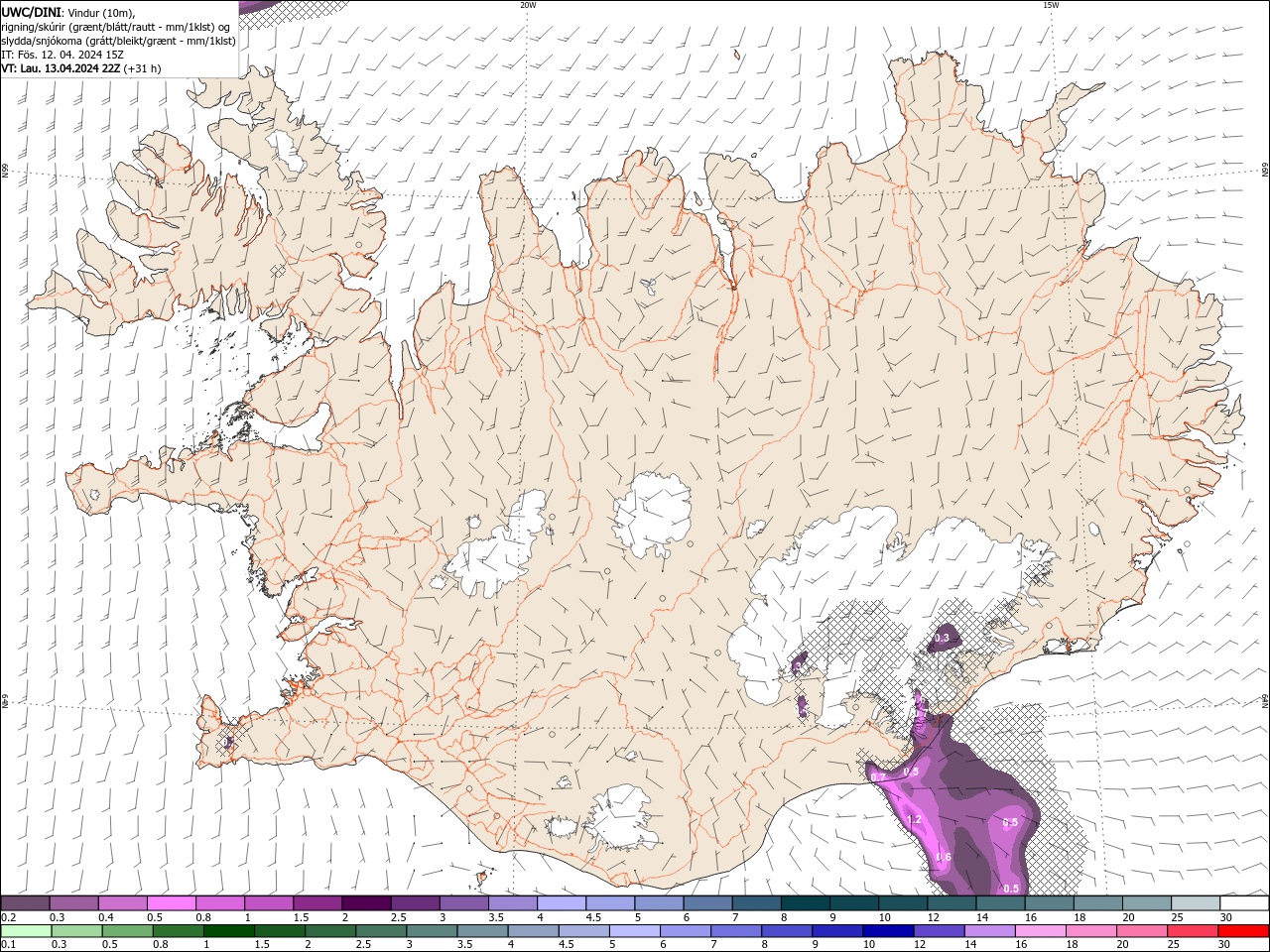Pick the upper legend swatch between 1 and 1.5
The image size is (1270, 952).
point(268,903)
